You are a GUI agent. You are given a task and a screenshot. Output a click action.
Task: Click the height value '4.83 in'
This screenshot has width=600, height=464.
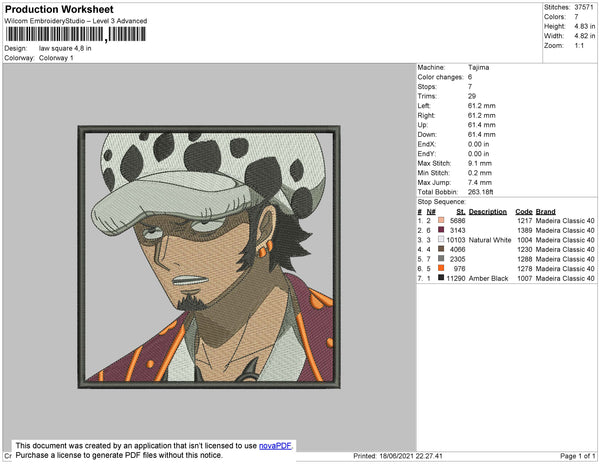pos(585,26)
